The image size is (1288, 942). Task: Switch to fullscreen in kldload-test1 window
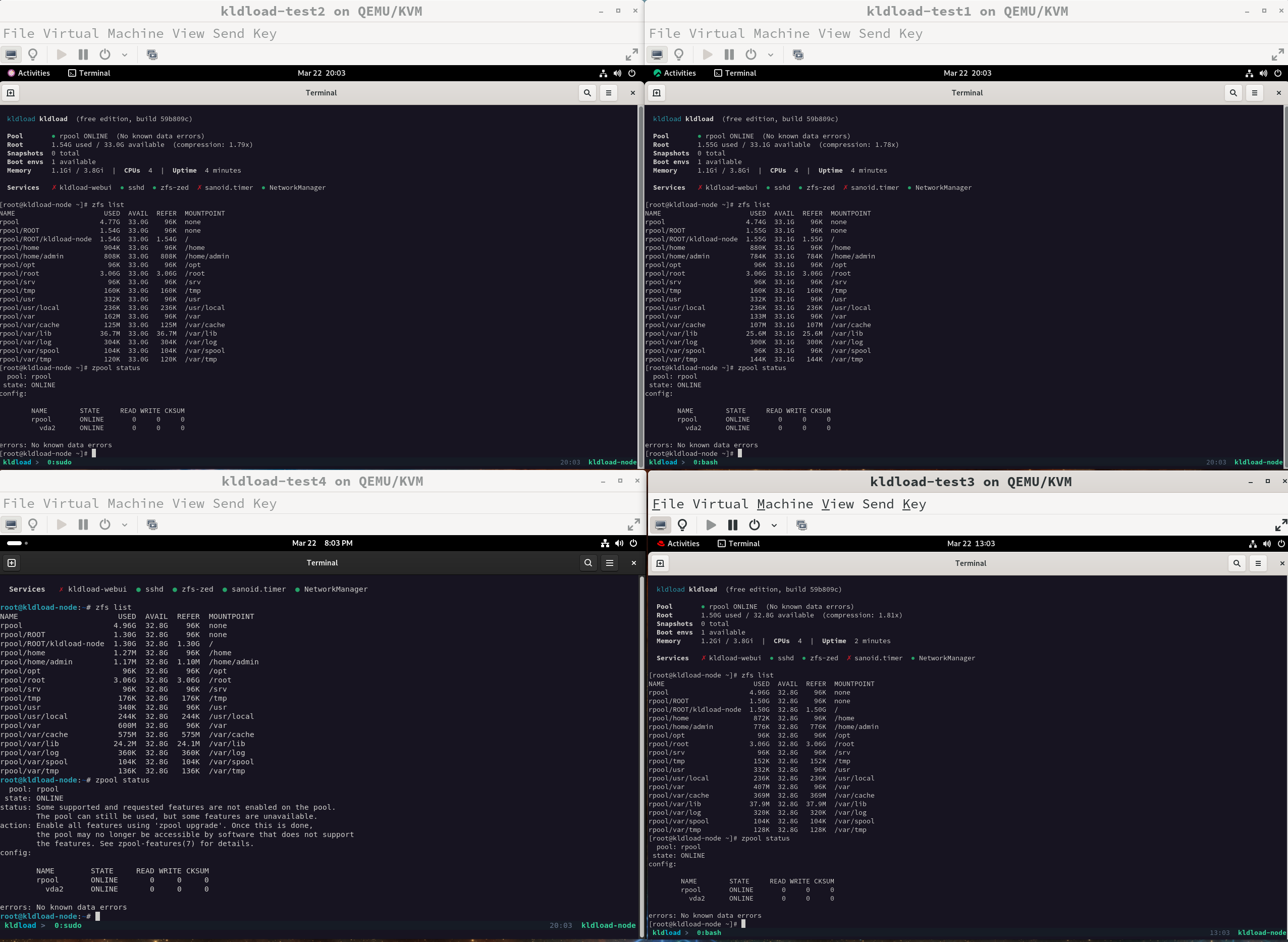[x=1277, y=55]
